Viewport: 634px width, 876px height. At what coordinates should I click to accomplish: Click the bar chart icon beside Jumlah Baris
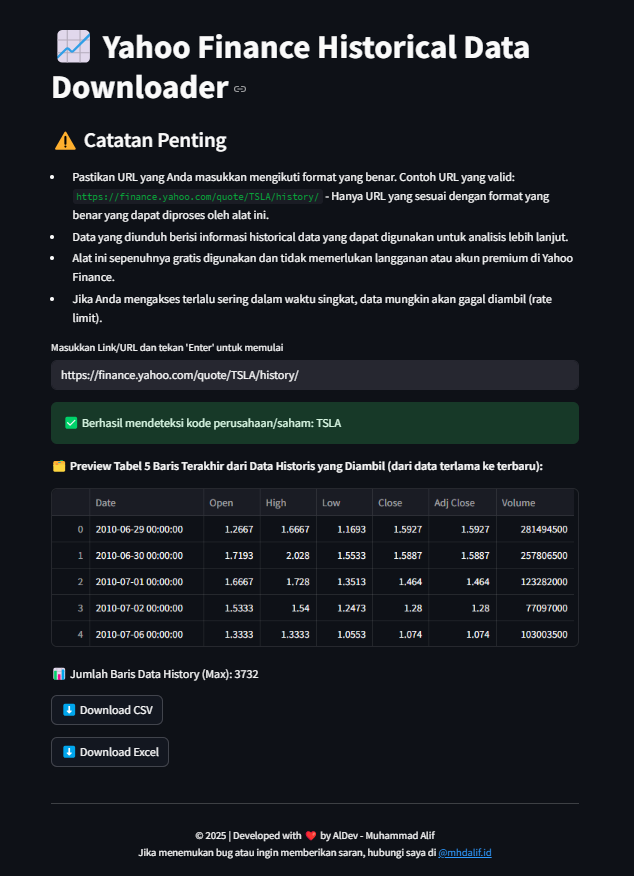59,673
